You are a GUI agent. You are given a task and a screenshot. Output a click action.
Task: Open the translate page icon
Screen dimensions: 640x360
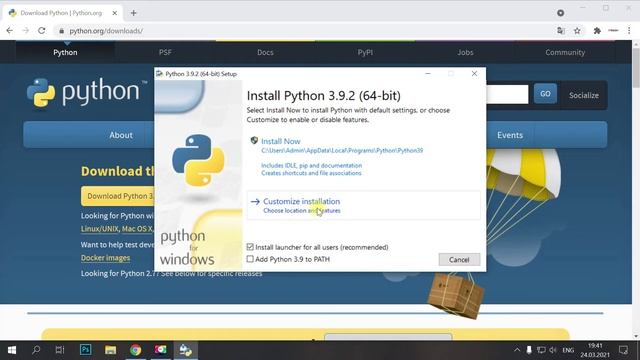561,31
